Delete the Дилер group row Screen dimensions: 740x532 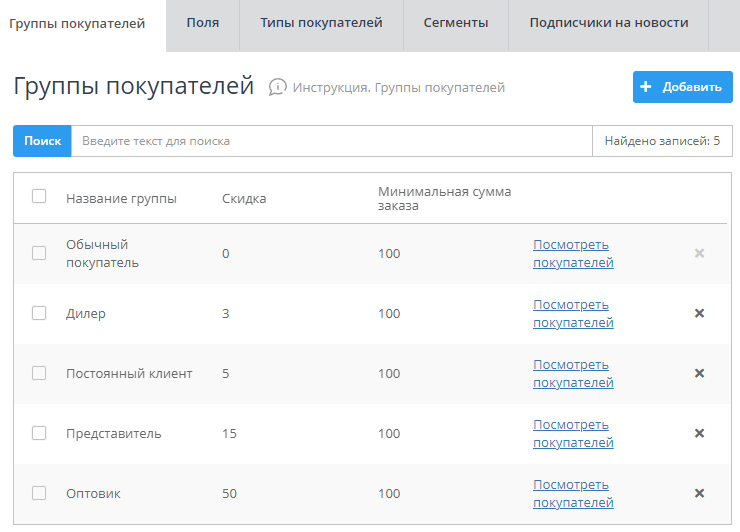699,313
